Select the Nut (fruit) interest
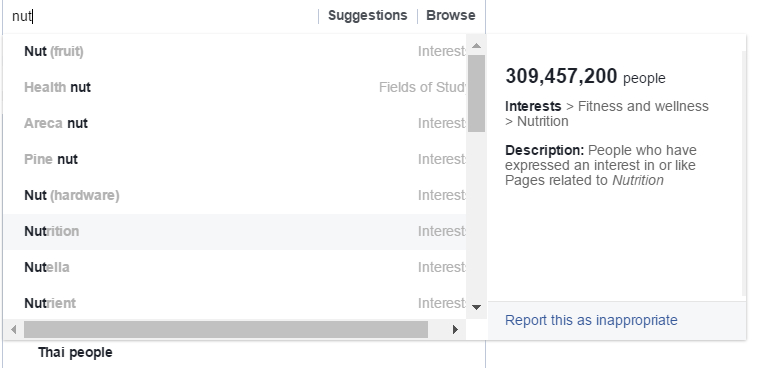This screenshot has height=368, width=774. click(235, 51)
